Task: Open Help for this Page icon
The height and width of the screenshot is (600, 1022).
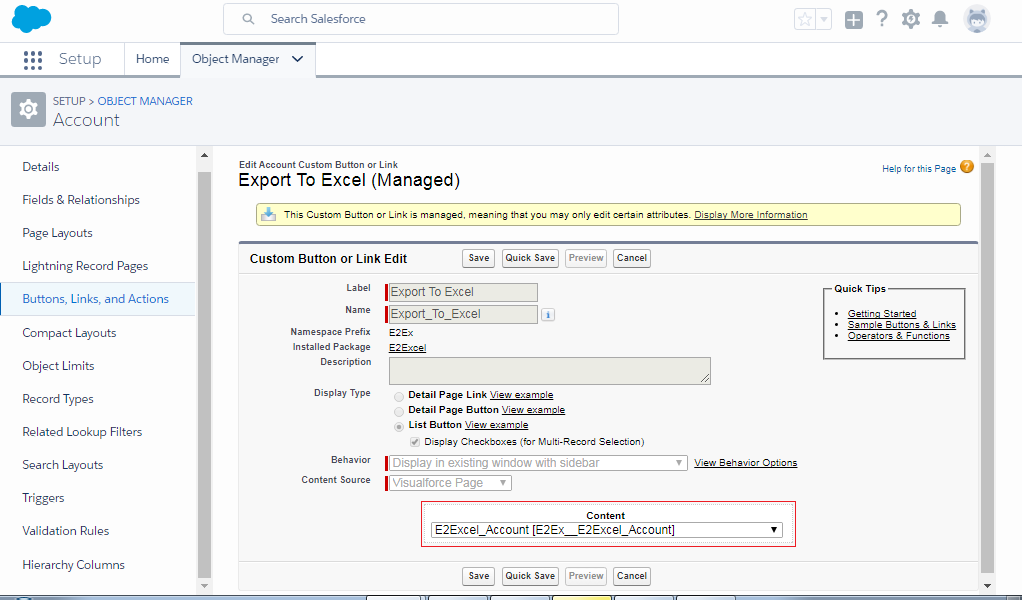Action: [x=965, y=168]
